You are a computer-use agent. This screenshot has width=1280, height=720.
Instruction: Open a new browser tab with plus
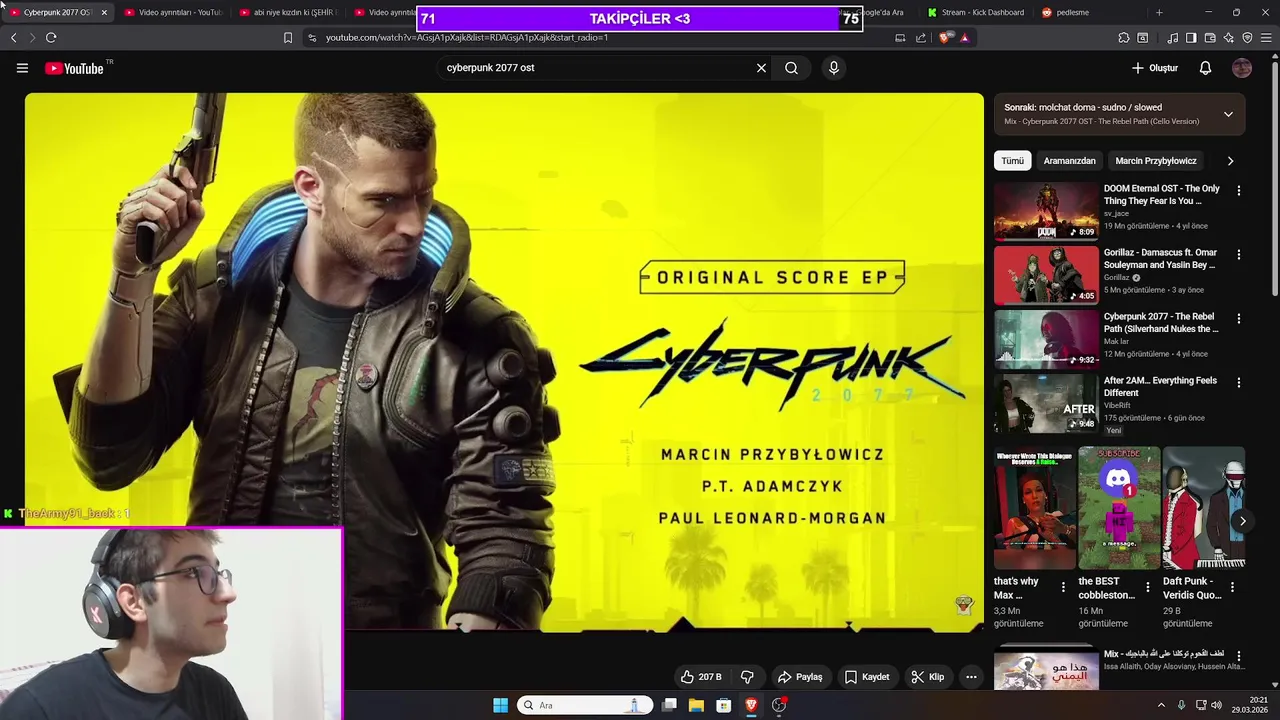(1159, 12)
